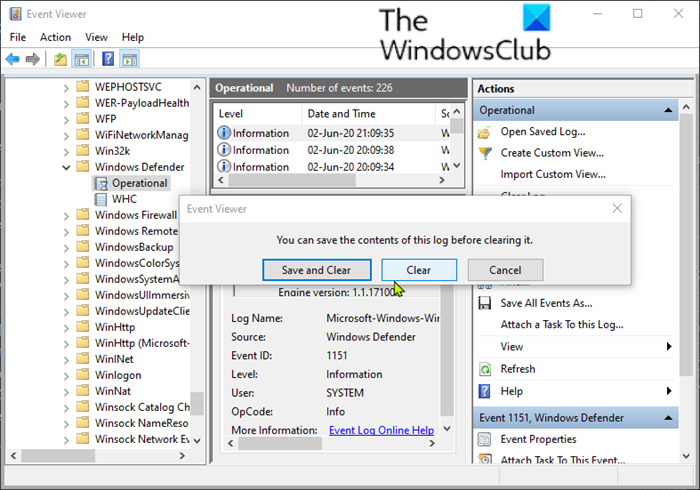Click the info icon of 20:09:34 event
This screenshot has width=700, height=490.
(224, 166)
